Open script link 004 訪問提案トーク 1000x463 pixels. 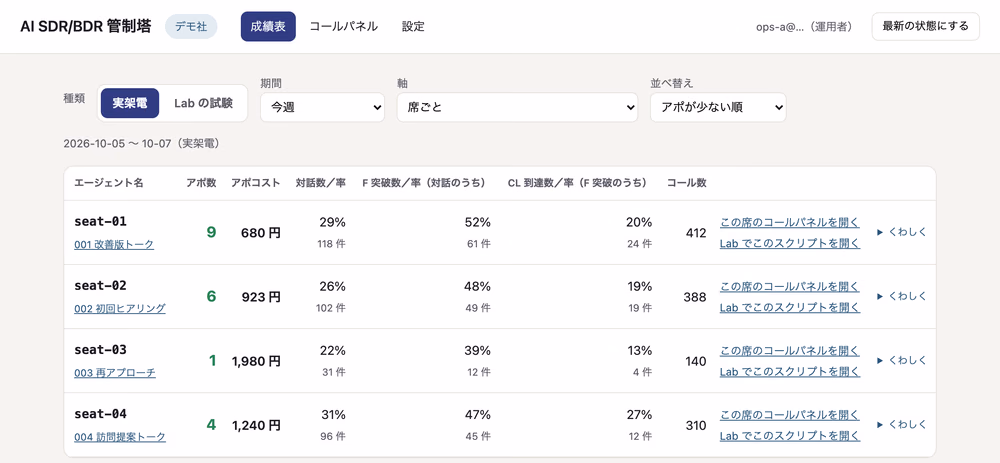click(120, 437)
